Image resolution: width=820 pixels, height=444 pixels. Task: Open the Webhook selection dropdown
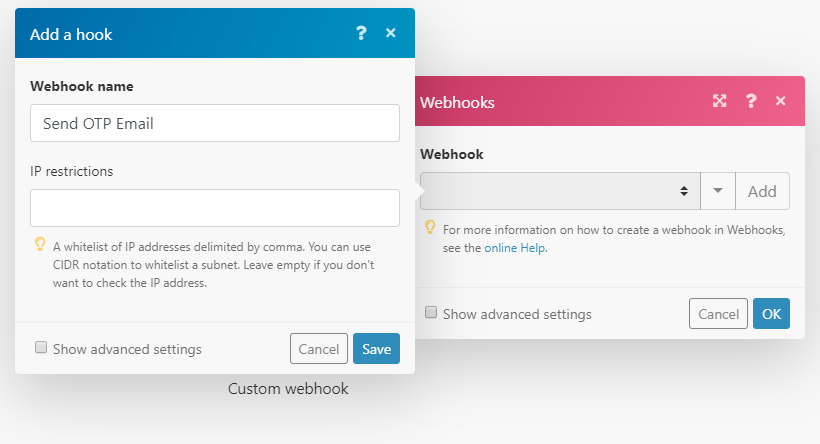tap(559, 191)
